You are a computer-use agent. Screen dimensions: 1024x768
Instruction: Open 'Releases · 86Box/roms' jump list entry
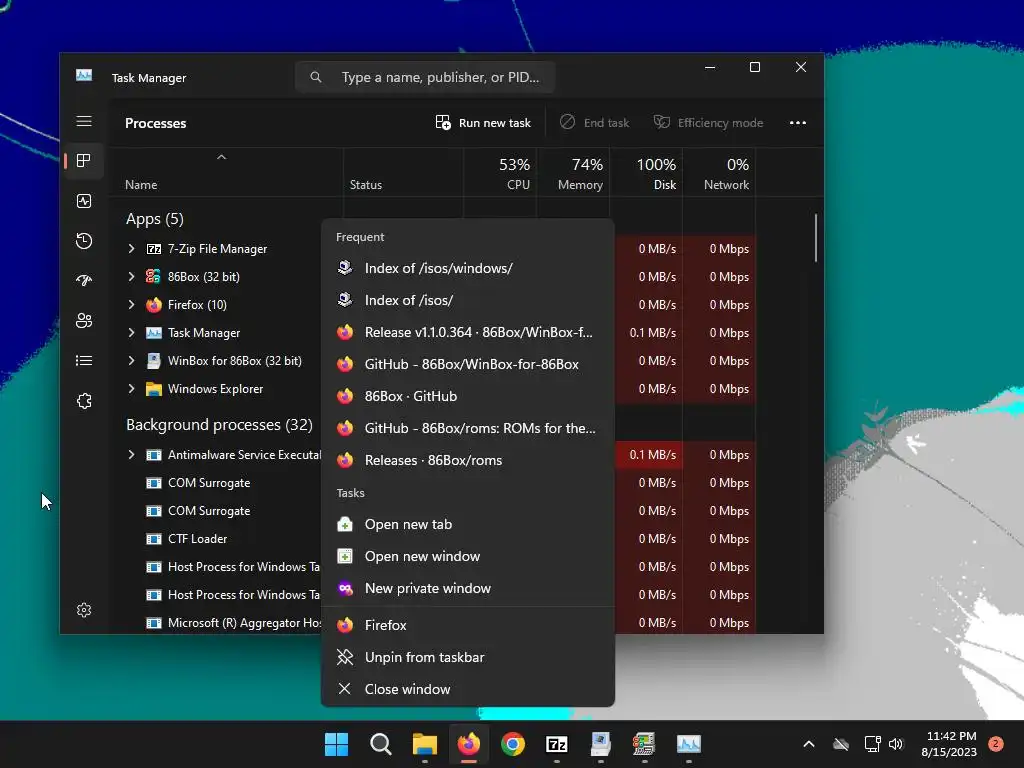468,460
